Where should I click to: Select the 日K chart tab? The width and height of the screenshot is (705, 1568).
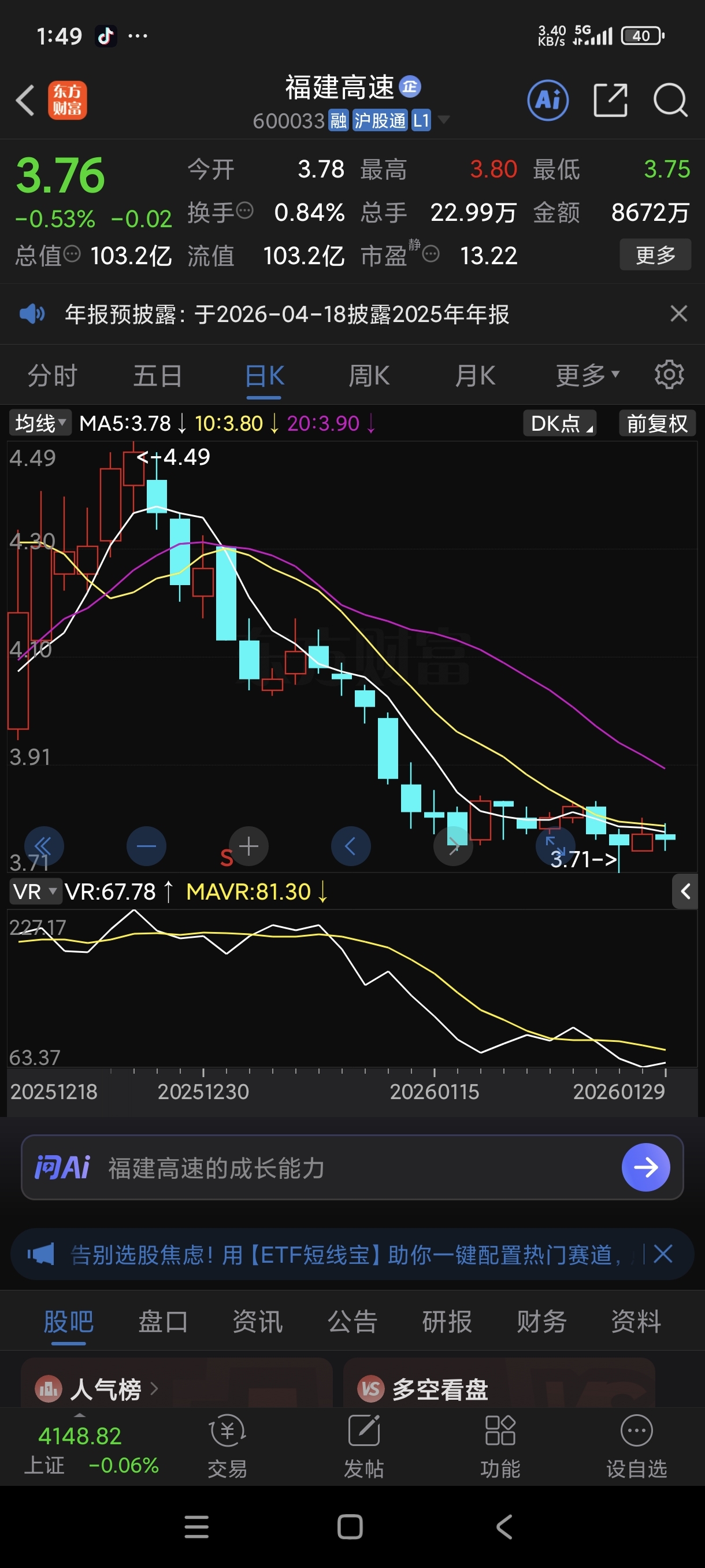tap(265, 375)
